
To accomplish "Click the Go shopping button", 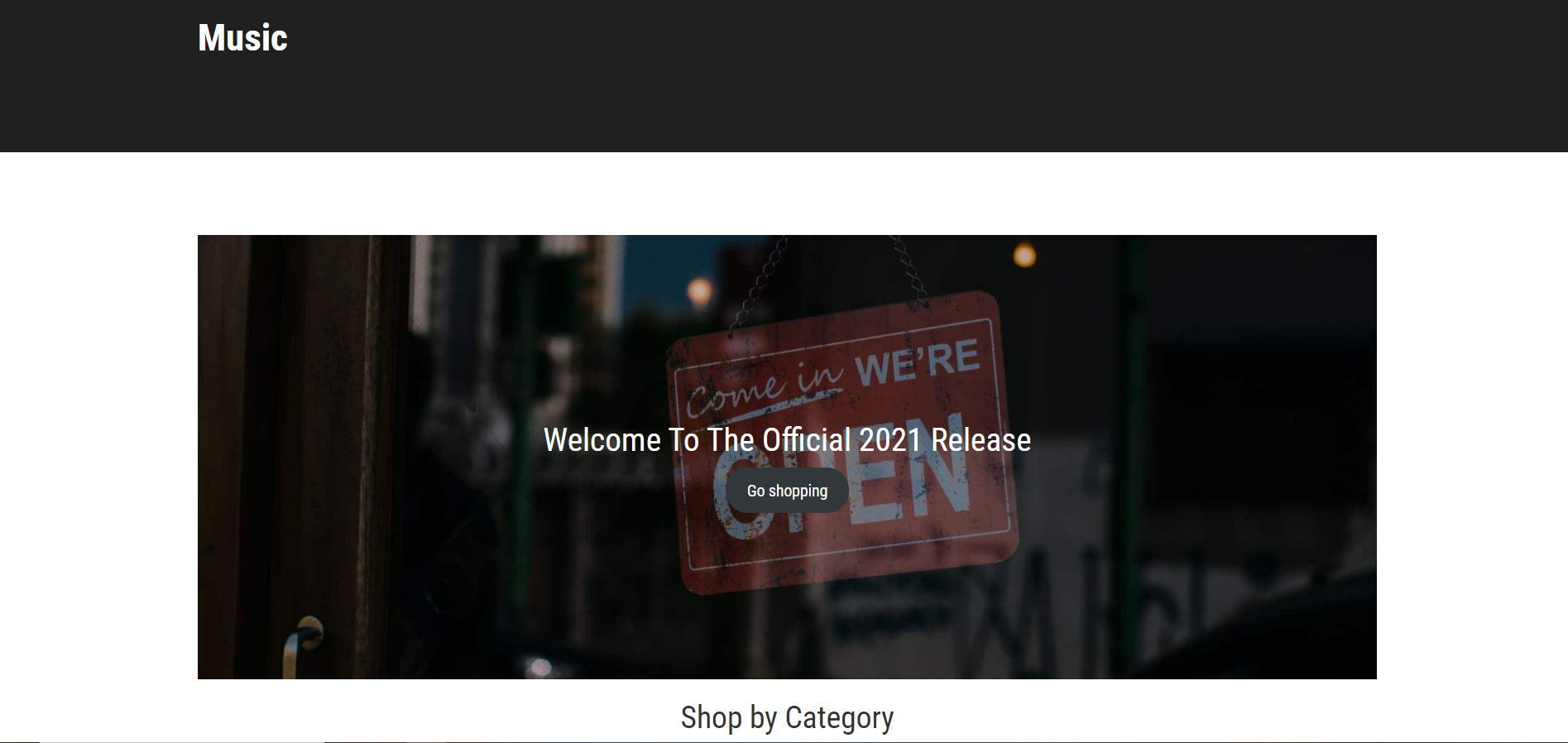I will tap(787, 491).
